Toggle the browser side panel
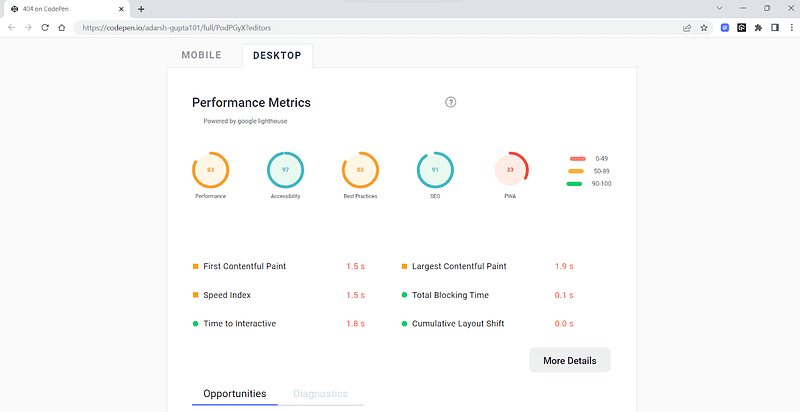This screenshot has width=800, height=412. pos(775,28)
